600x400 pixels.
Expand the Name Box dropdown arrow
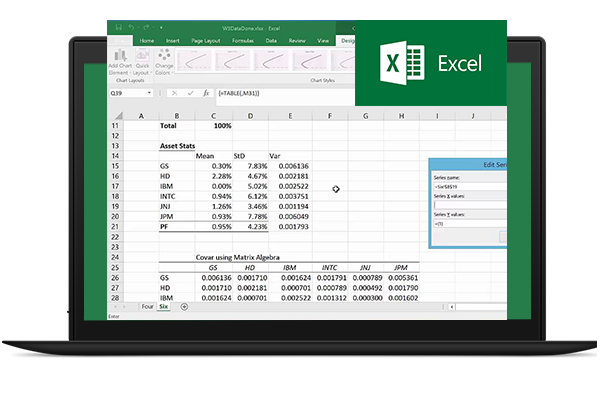click(x=149, y=93)
